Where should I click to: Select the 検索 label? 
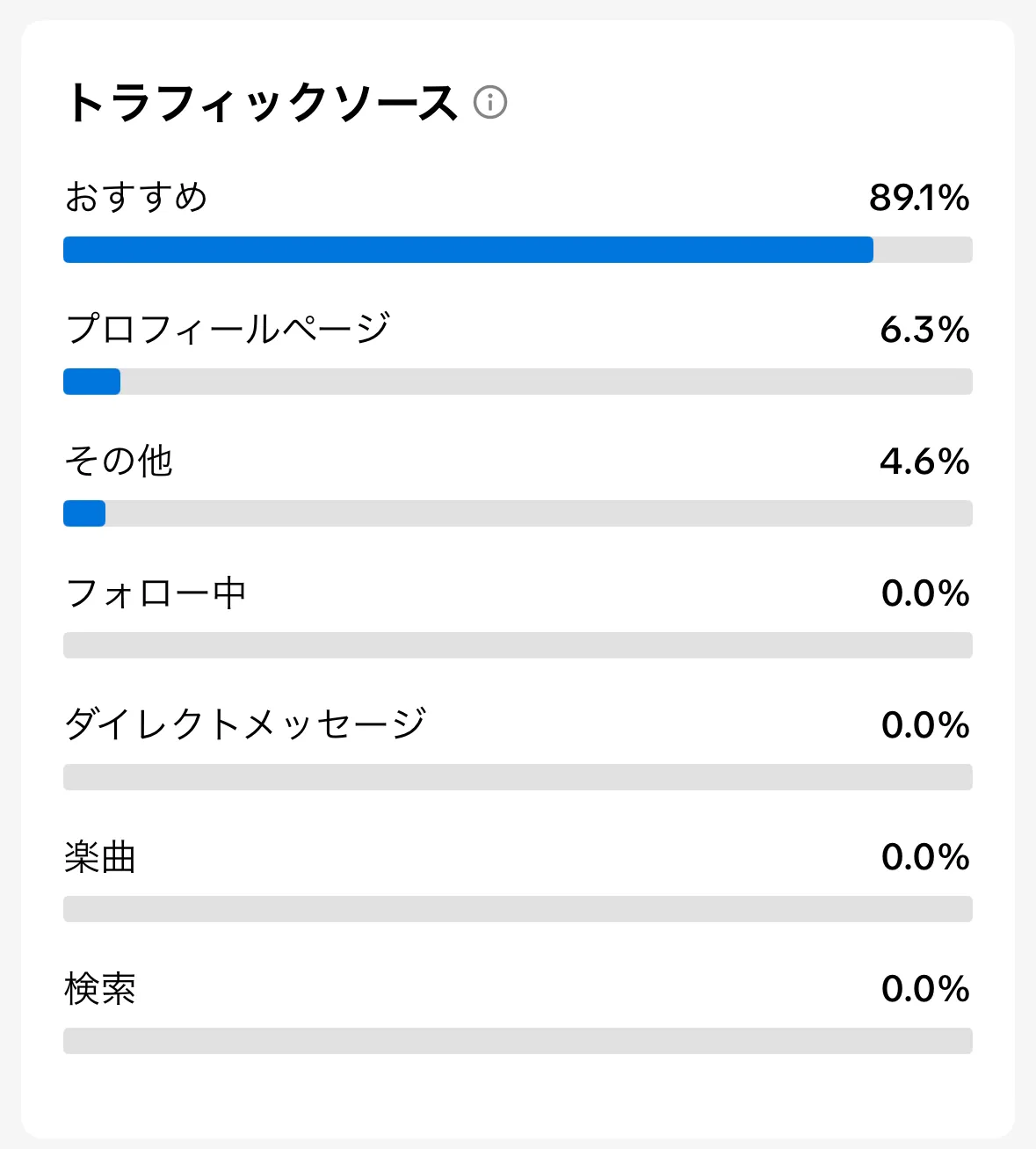(100, 989)
